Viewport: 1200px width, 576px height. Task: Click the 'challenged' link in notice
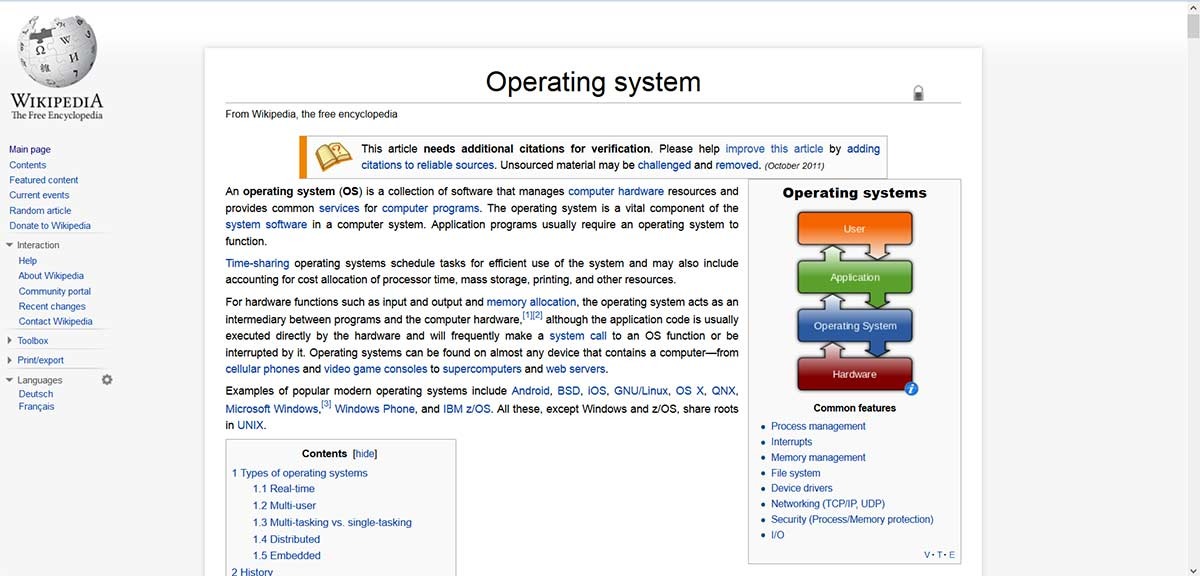pyautogui.click(x=664, y=165)
